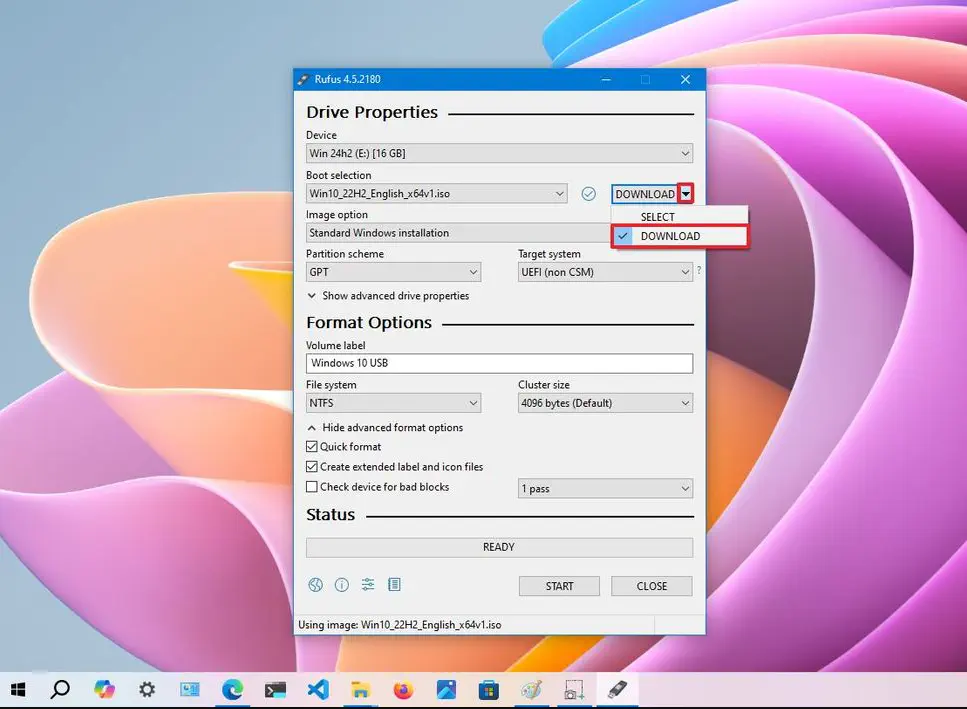967x709 pixels.
Task: Open the Rufus language globe icon
Action: [316, 585]
